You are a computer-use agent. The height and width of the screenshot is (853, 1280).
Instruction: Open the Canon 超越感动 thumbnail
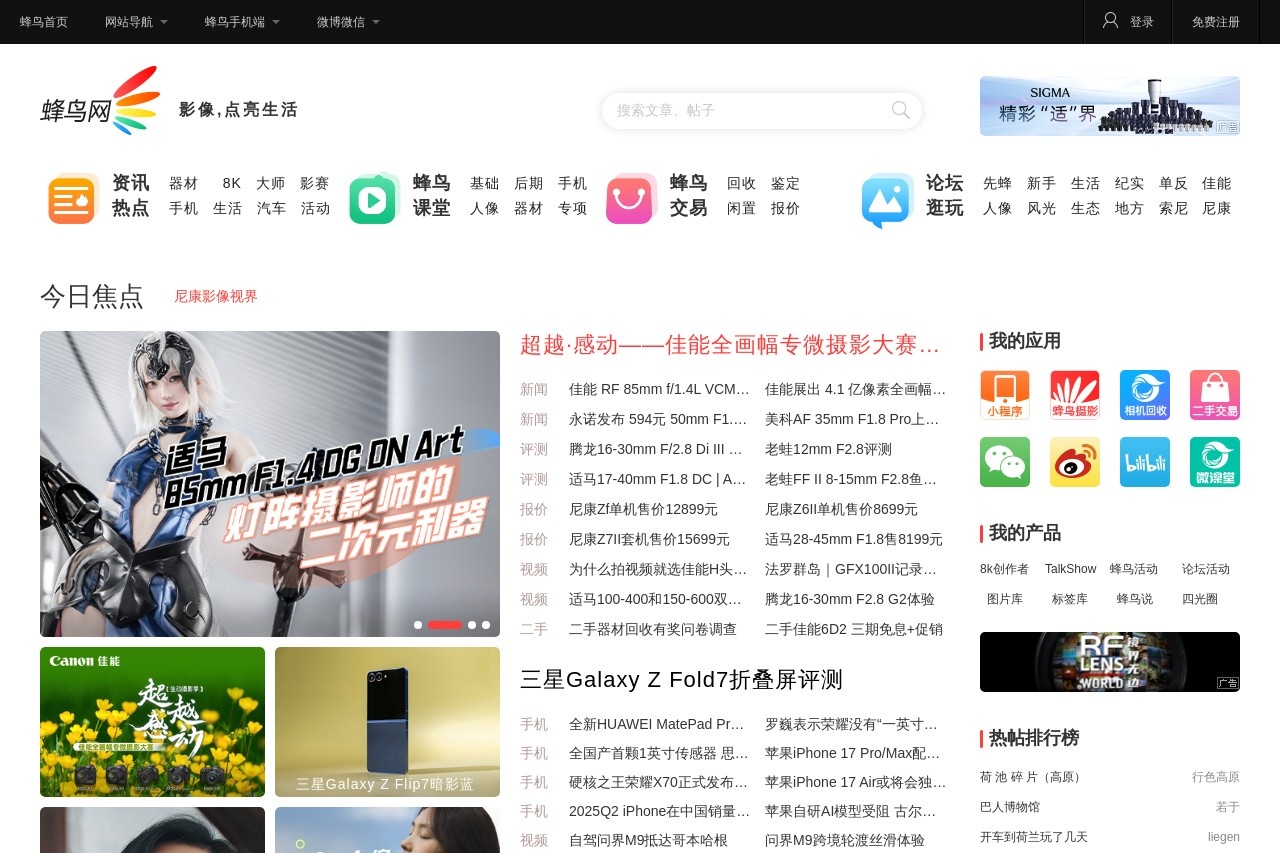point(152,722)
